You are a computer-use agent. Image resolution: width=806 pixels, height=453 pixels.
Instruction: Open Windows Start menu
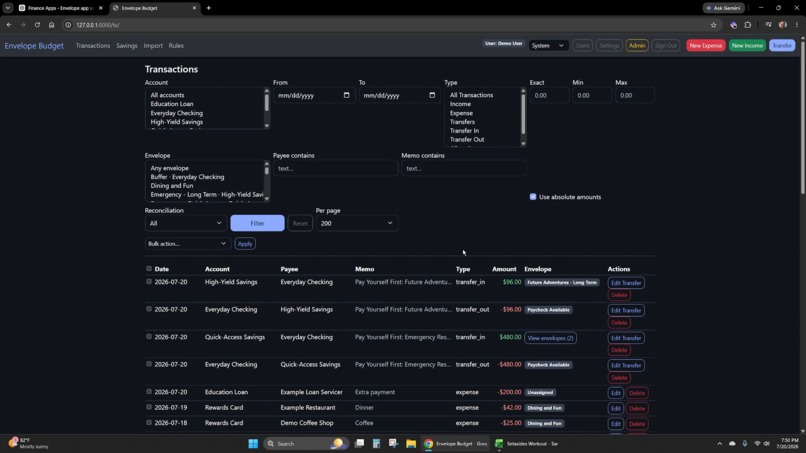point(253,443)
